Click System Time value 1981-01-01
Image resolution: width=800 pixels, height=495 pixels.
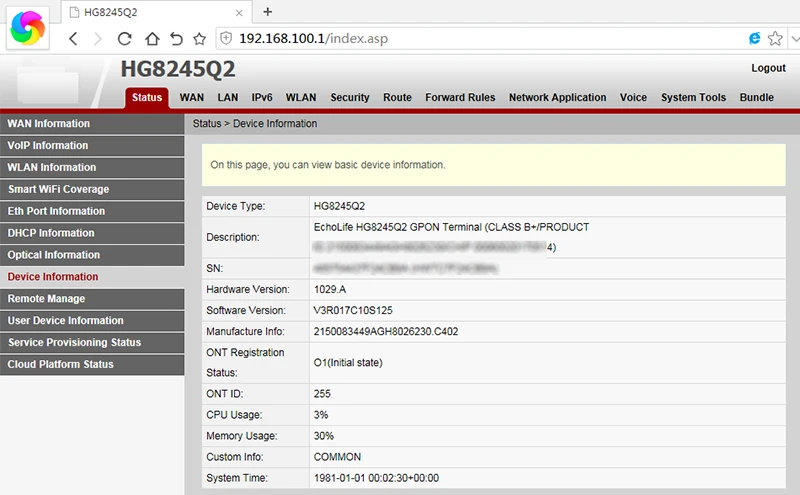click(x=376, y=478)
